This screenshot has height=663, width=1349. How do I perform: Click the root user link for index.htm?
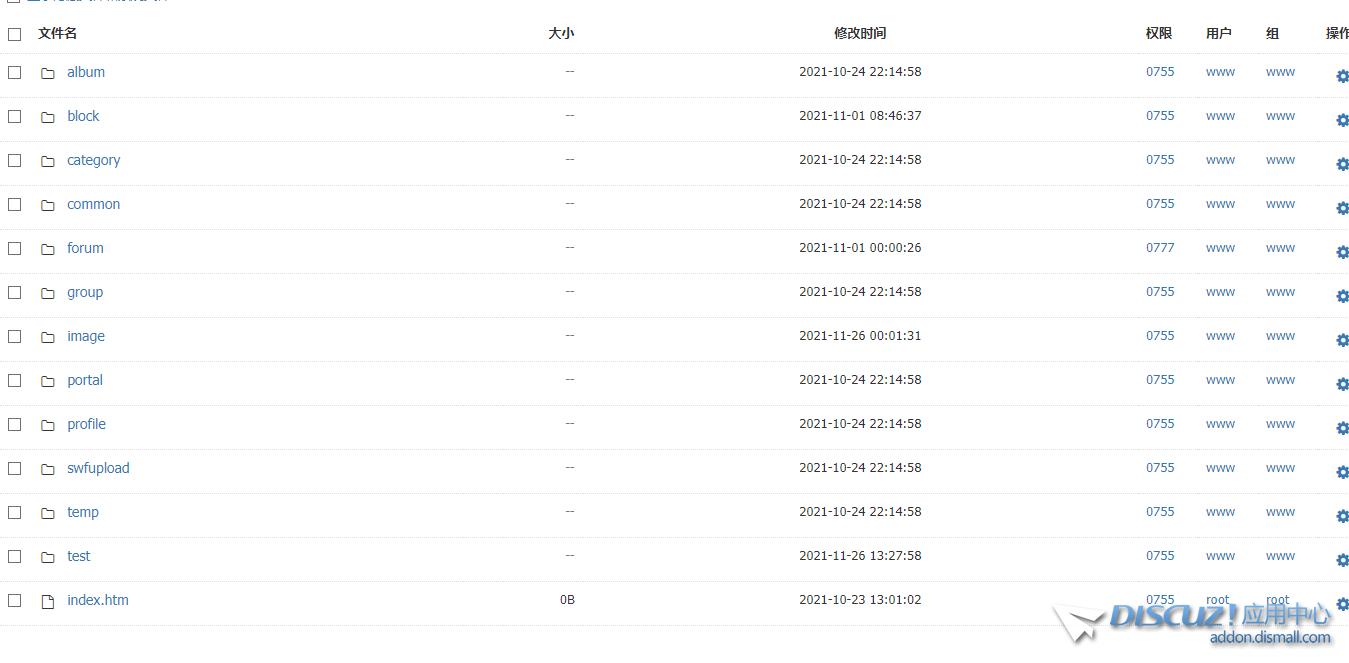tap(1217, 600)
